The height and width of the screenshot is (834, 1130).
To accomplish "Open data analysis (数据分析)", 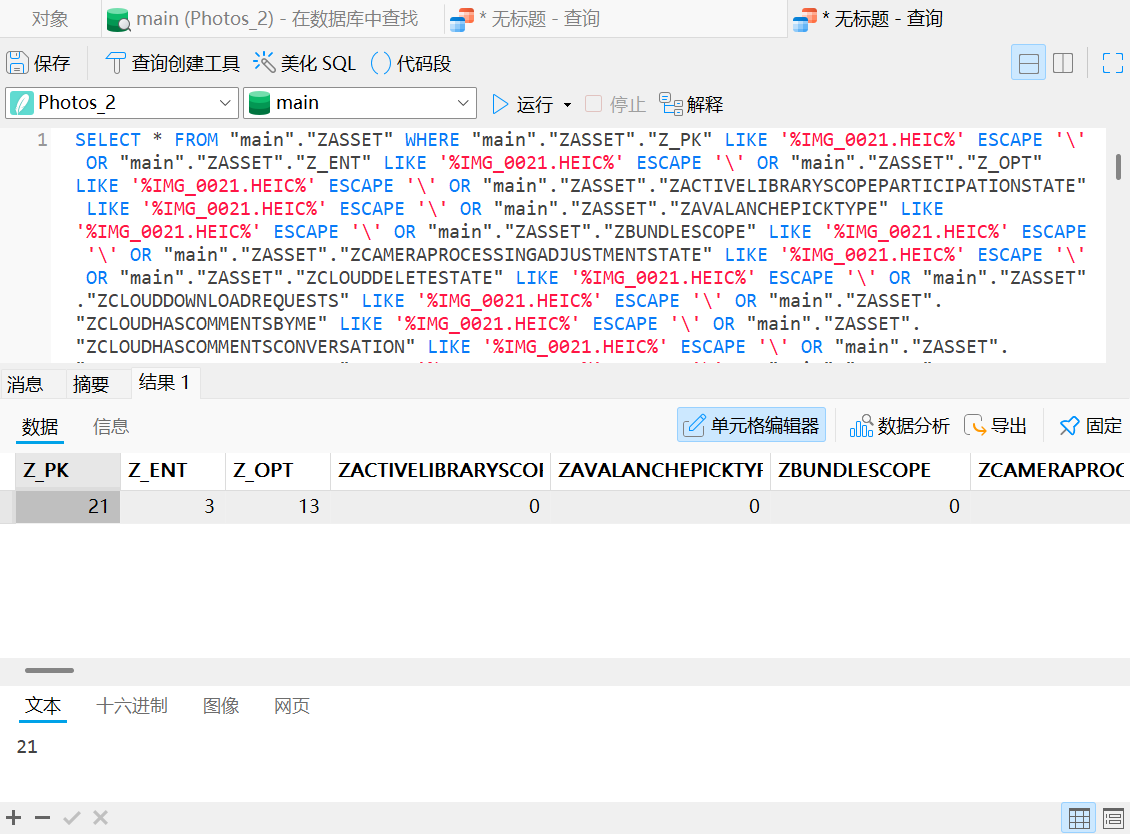I will (x=899, y=426).
